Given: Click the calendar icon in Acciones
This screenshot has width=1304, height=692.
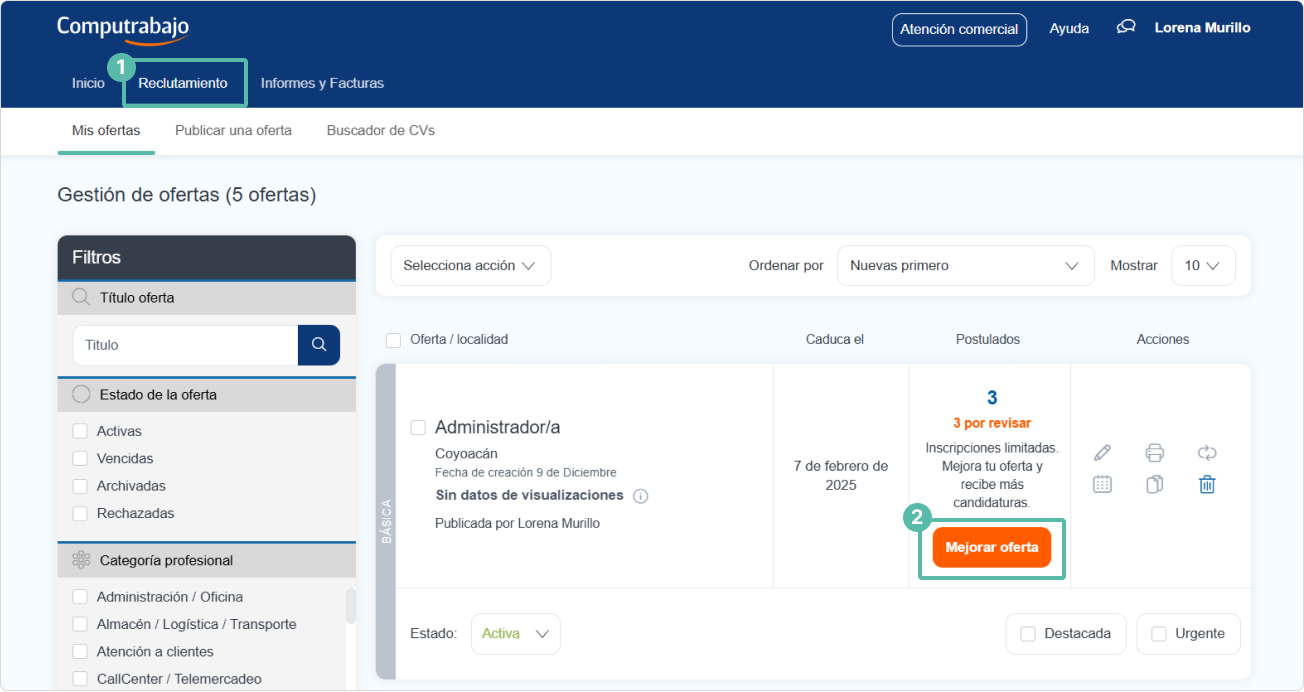Looking at the screenshot, I should [1102, 485].
